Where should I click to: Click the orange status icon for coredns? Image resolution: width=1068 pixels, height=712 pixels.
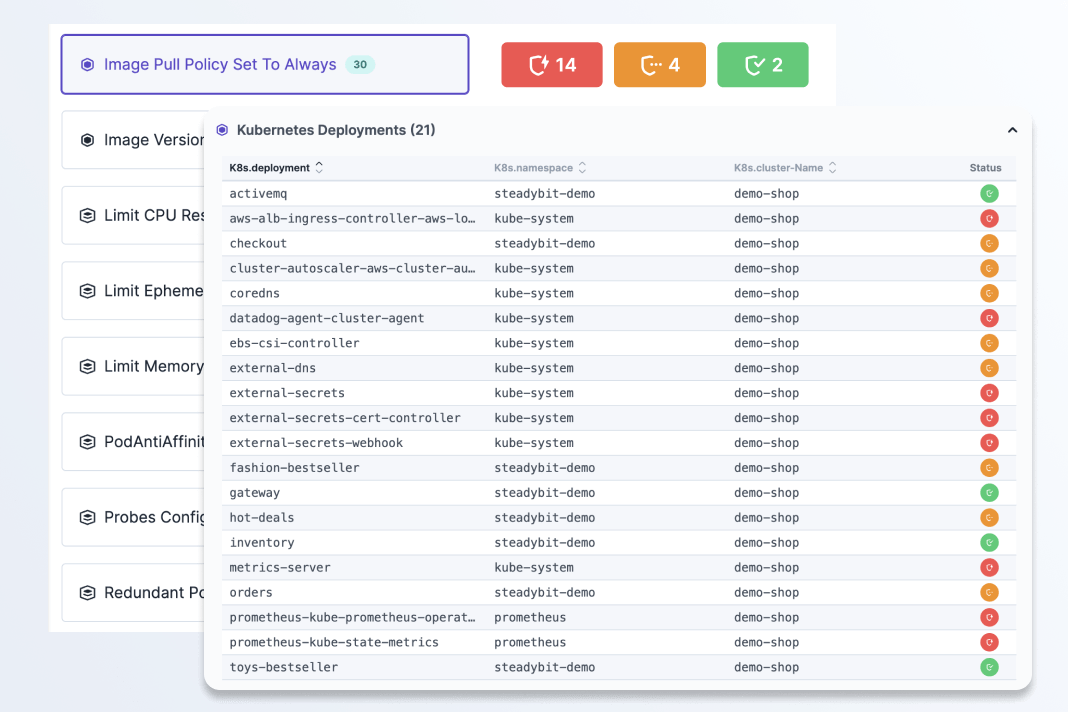(989, 293)
